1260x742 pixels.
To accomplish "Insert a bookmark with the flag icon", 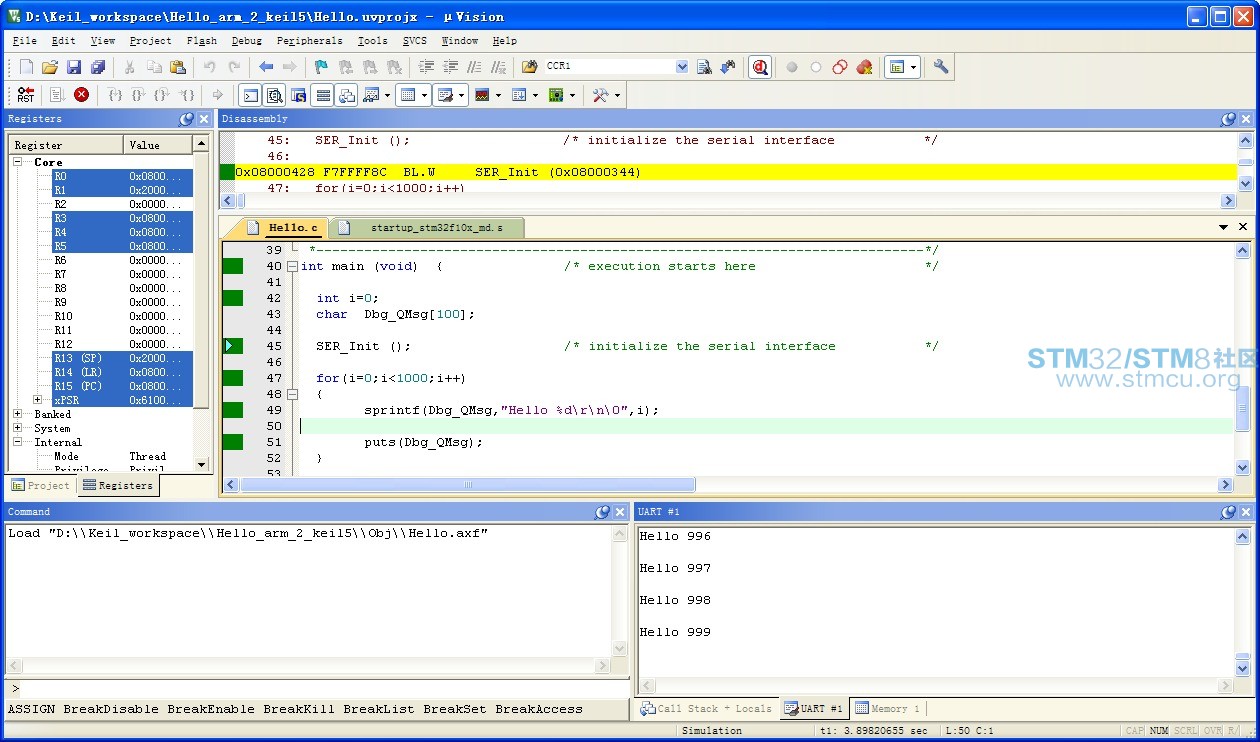I will click(321, 67).
